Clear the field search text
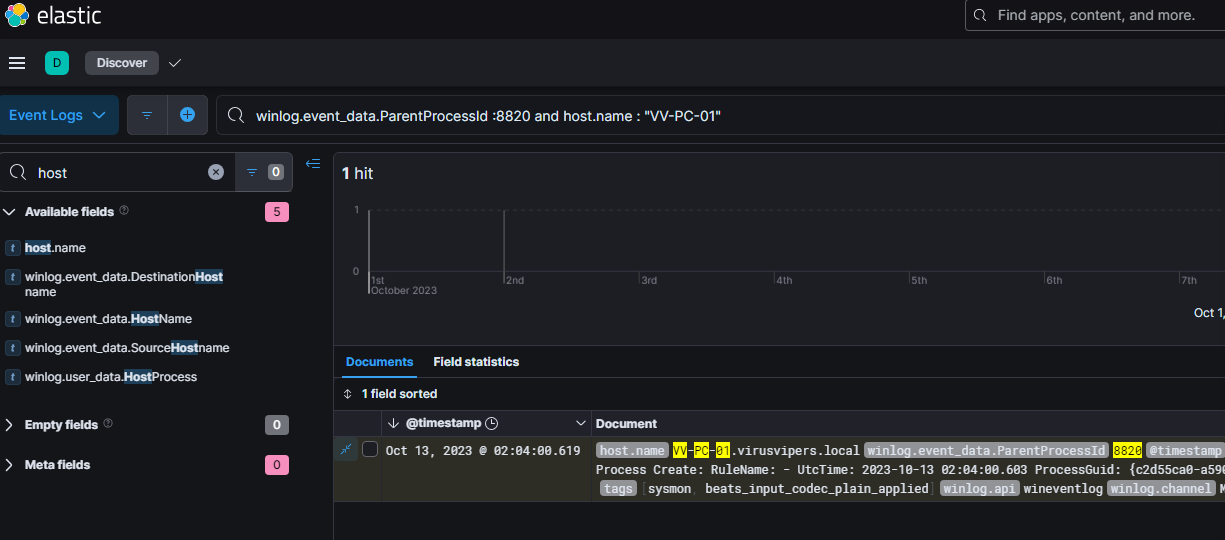 (x=216, y=172)
